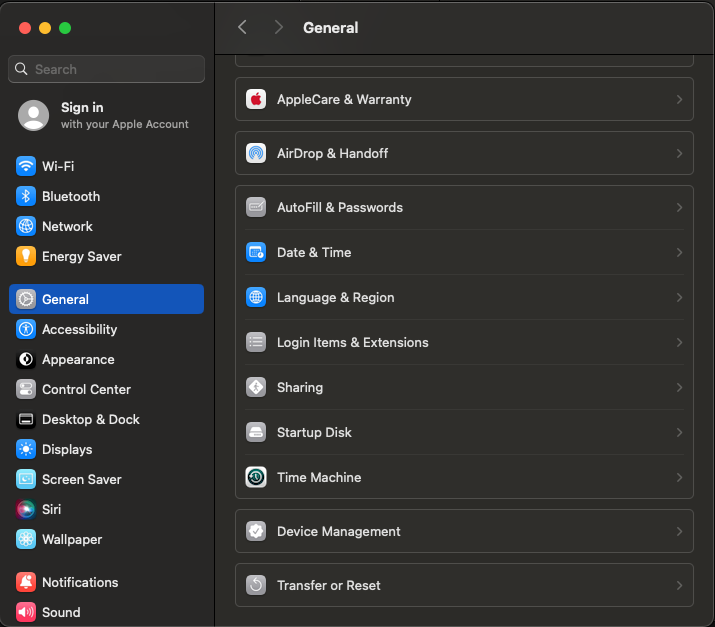Go to Network settings
Viewport: 715px width, 627px height.
coord(106,226)
